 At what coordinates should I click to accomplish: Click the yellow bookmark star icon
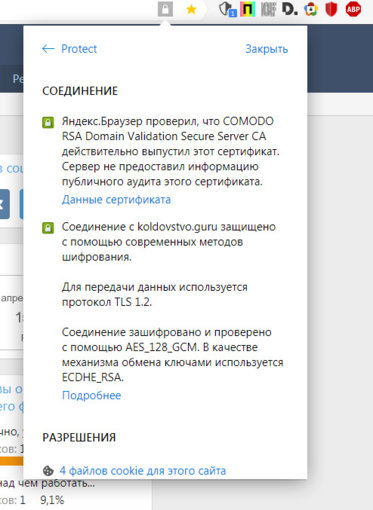point(191,9)
